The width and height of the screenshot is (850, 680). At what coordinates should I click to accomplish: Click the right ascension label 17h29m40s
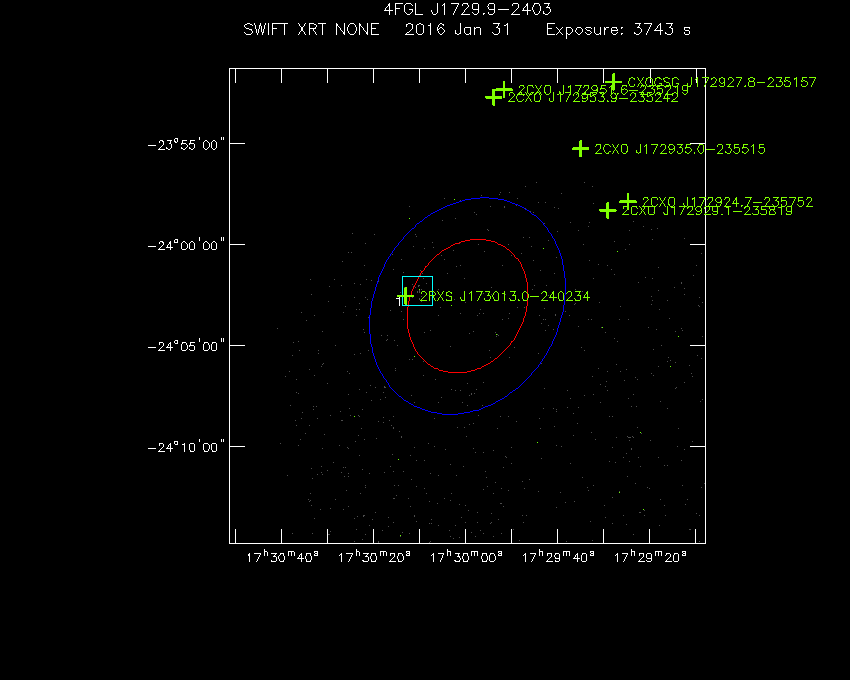tap(558, 557)
